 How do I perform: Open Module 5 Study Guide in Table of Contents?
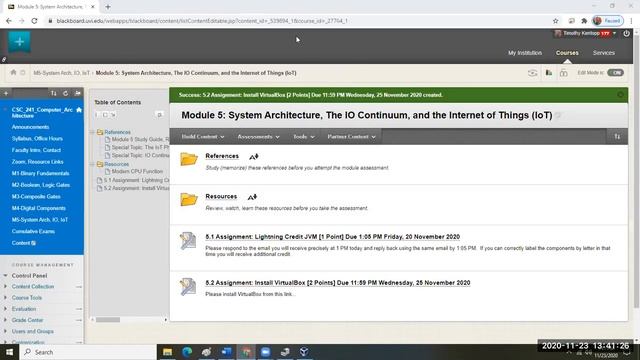140,139
